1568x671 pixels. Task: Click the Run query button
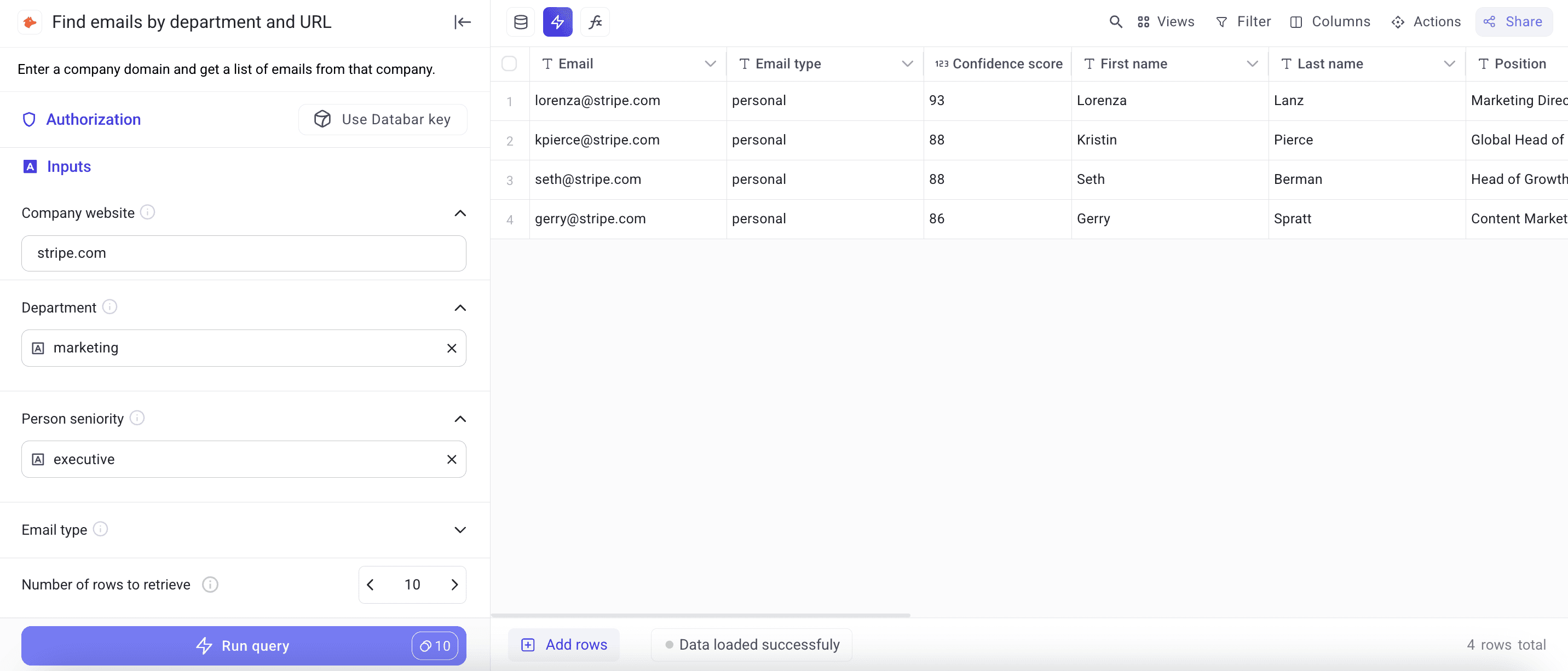click(x=243, y=645)
